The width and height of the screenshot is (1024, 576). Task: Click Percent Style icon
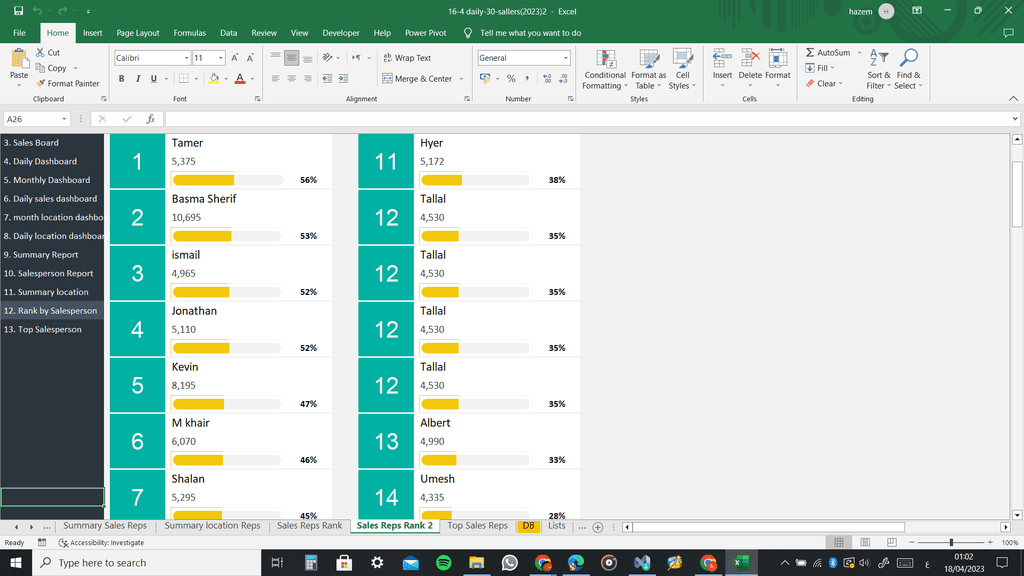point(511,79)
